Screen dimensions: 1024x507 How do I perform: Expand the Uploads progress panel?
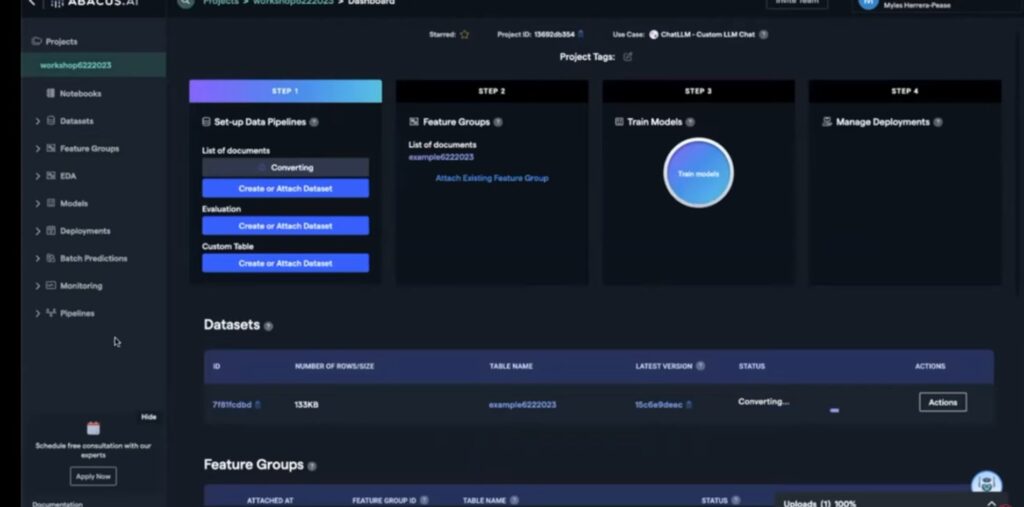coord(991,502)
